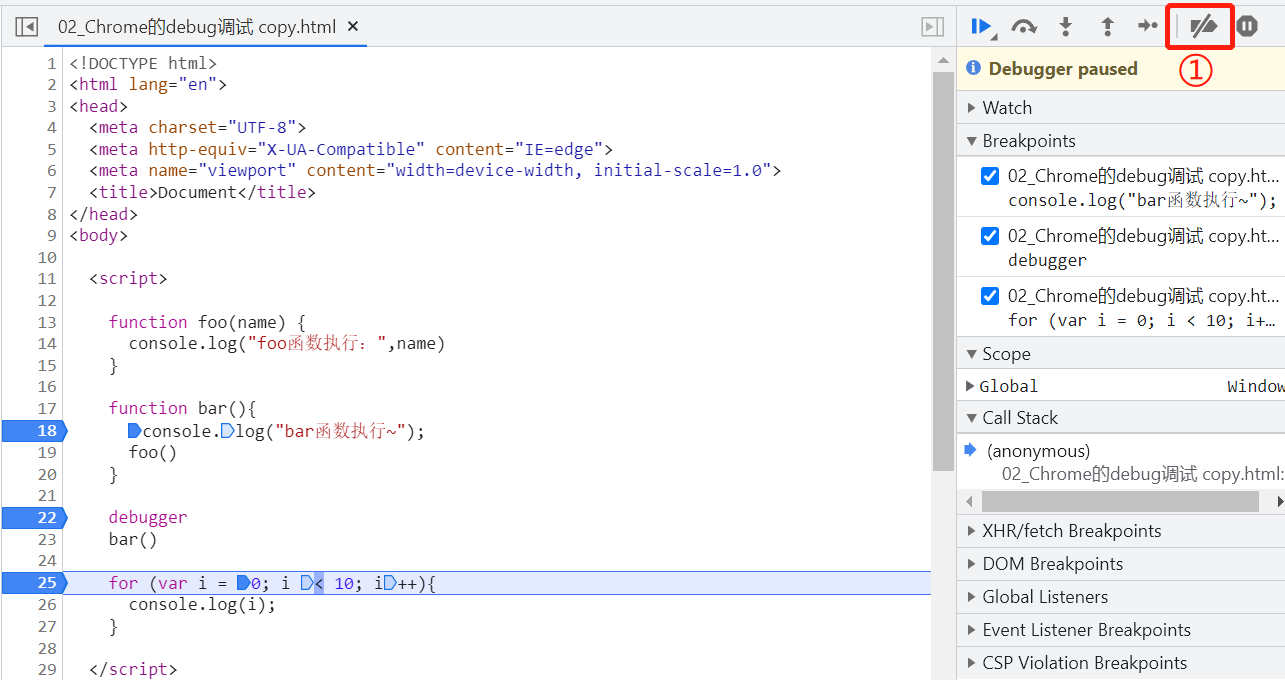The image size is (1285, 680).
Task: Resume script execution
Action: point(981,27)
